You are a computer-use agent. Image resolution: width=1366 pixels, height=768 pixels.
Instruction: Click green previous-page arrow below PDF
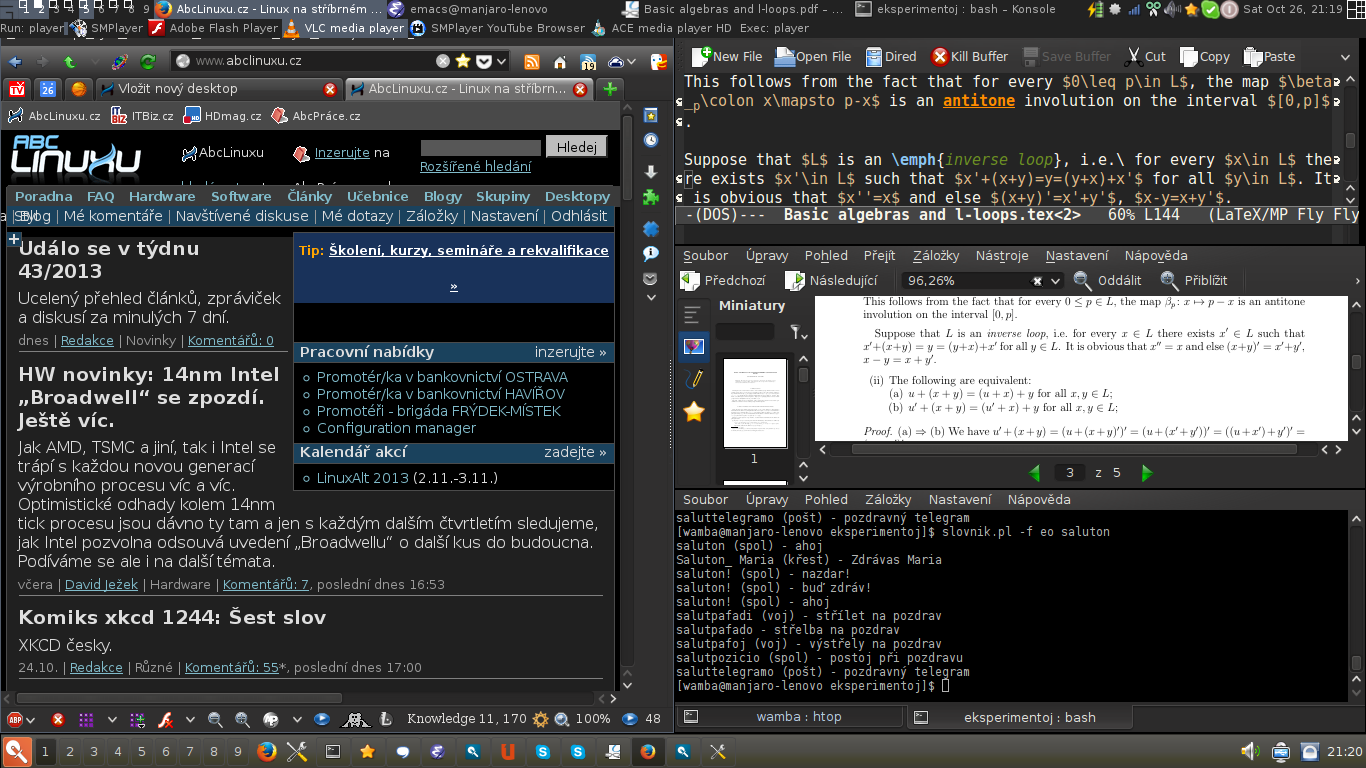(x=1035, y=473)
